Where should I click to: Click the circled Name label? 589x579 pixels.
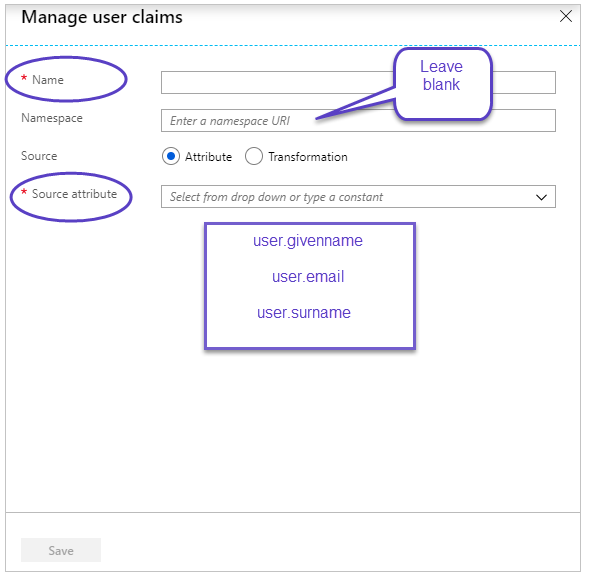point(48,80)
